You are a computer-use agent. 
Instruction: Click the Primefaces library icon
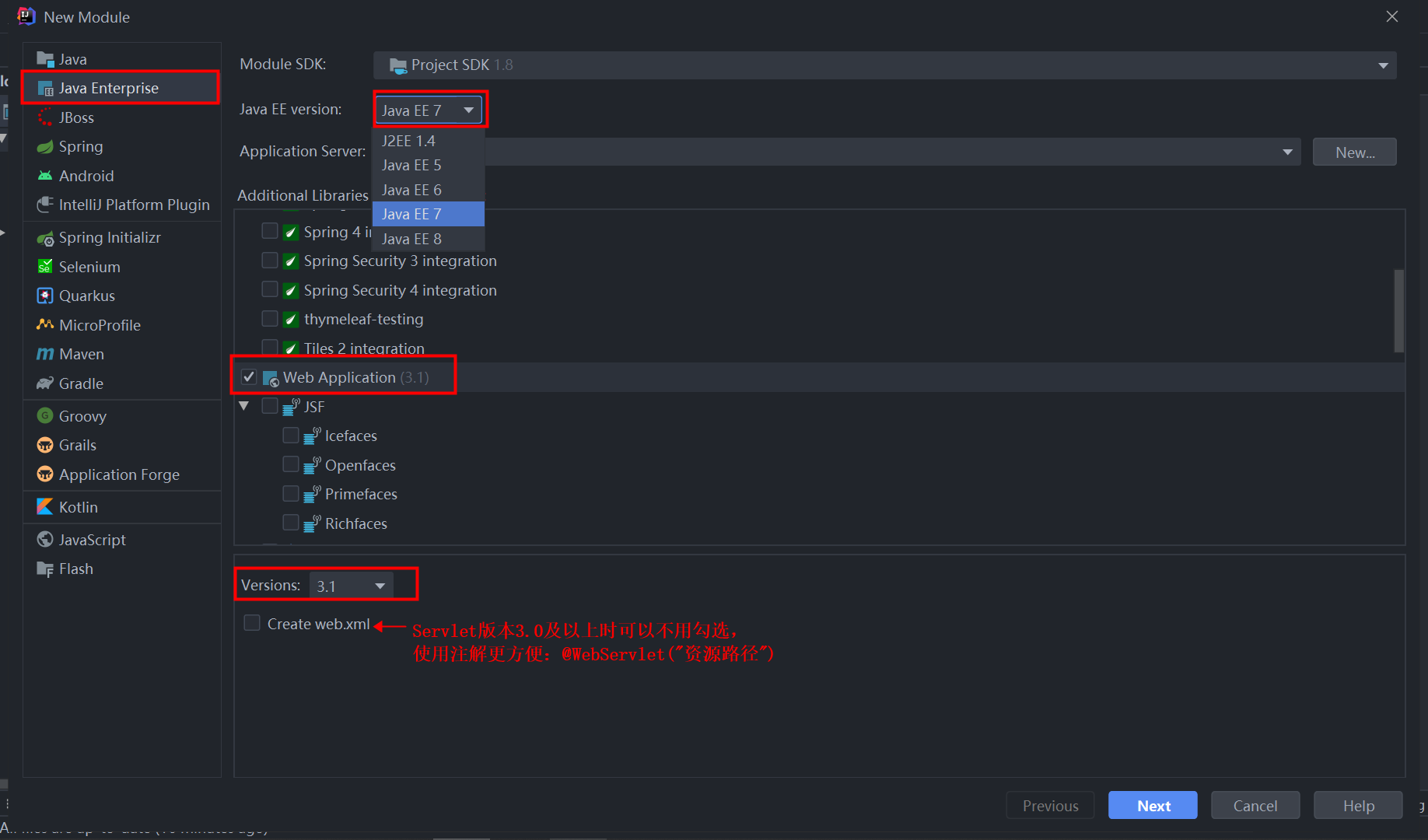(312, 494)
